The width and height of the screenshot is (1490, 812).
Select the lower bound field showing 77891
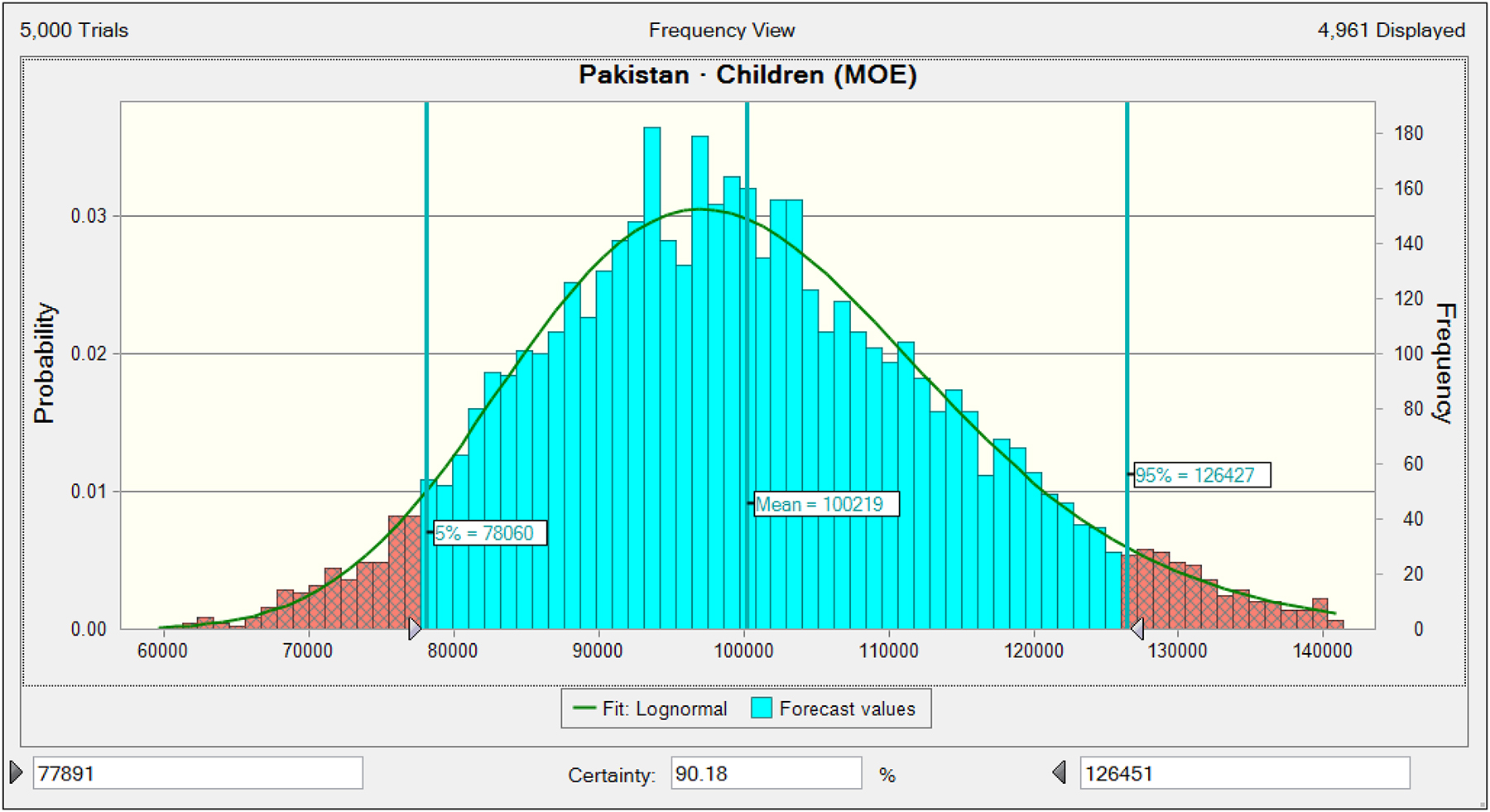(197, 773)
